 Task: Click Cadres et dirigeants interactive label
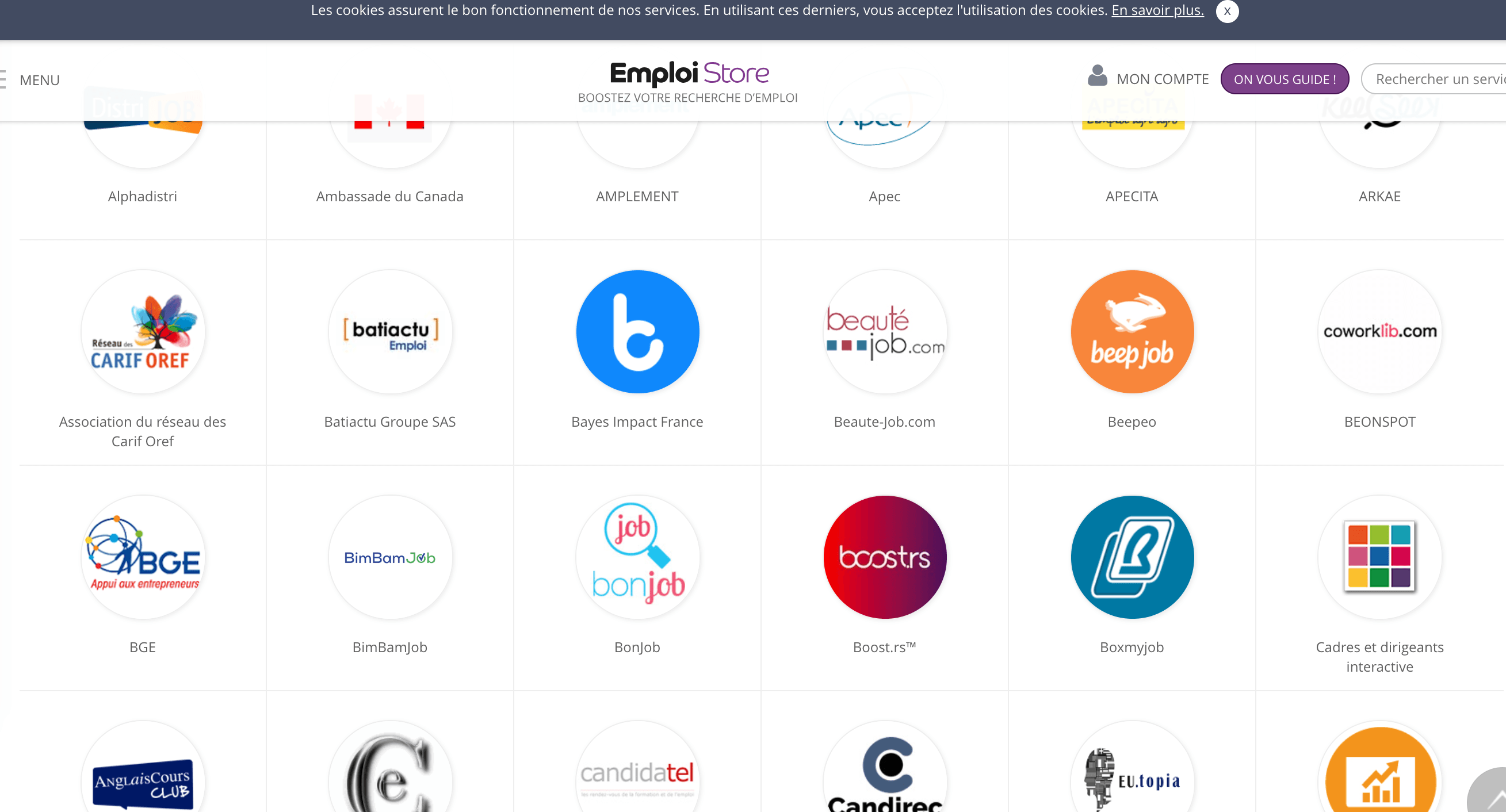pyautogui.click(x=1379, y=657)
